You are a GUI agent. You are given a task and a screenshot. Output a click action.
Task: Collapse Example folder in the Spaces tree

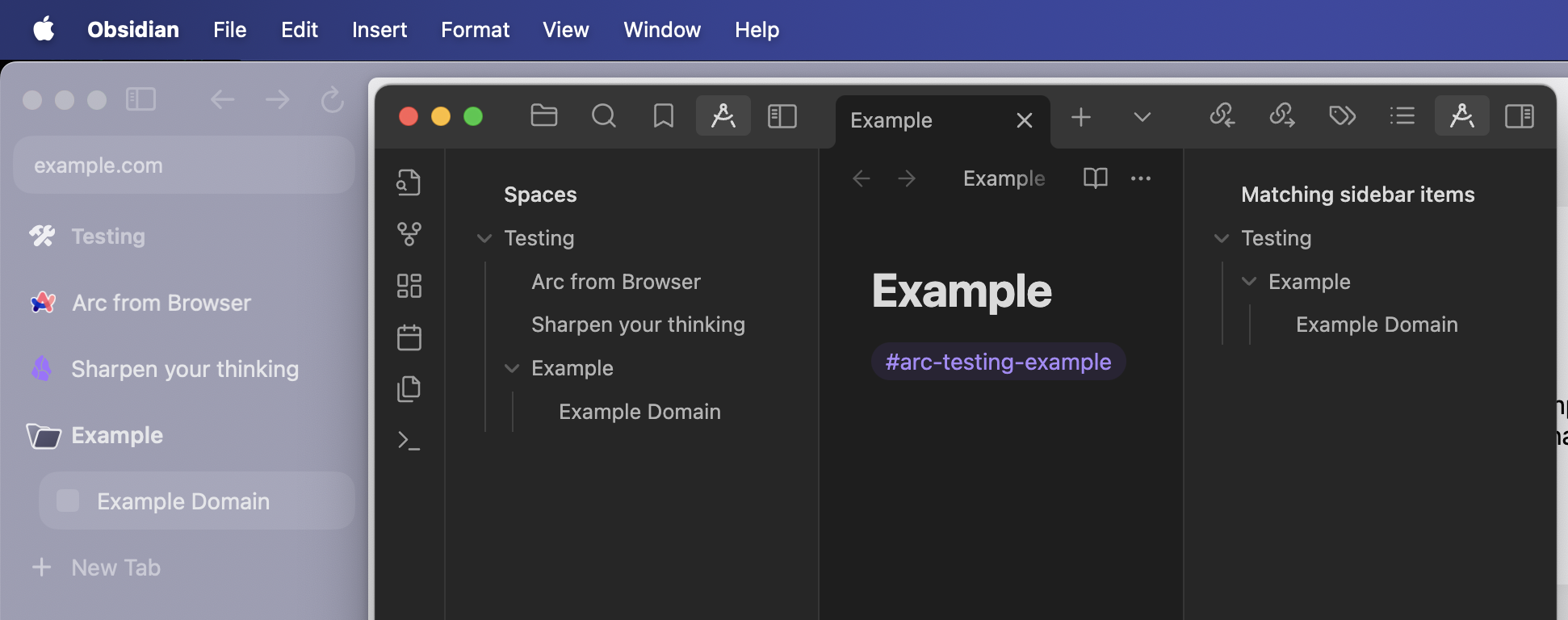[512, 368]
